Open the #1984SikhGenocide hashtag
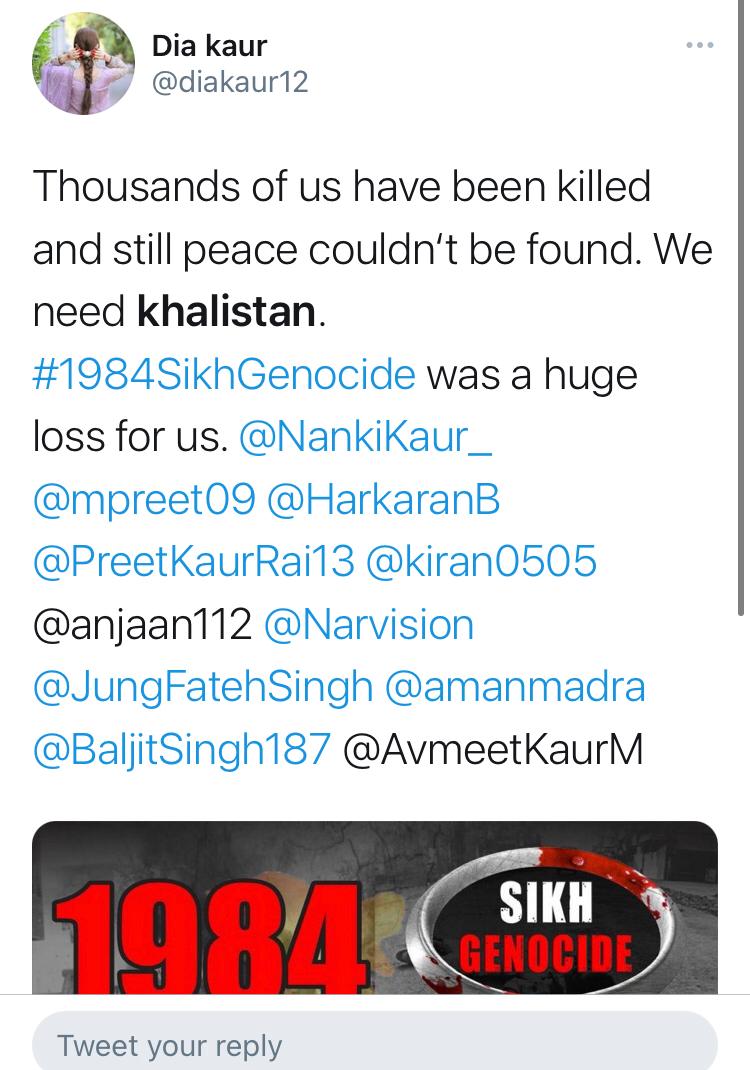The width and height of the screenshot is (750, 1070). pyautogui.click(x=224, y=374)
